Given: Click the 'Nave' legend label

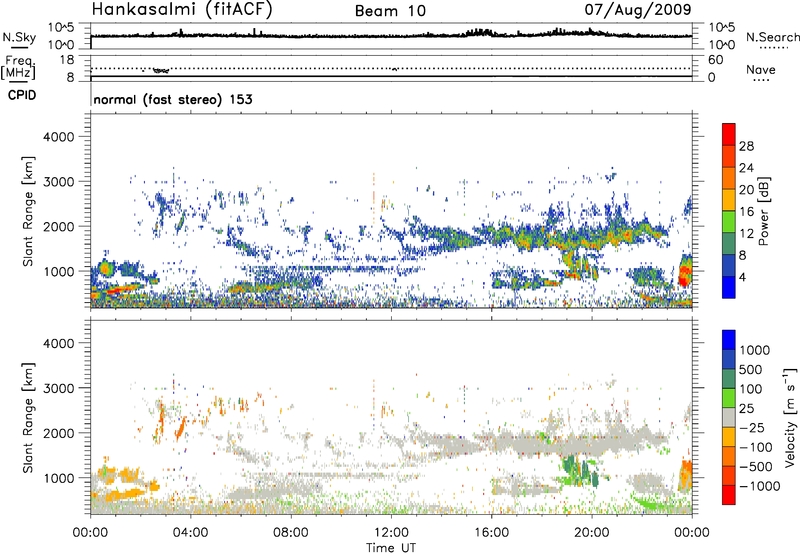Looking at the screenshot, I should (x=760, y=69).
